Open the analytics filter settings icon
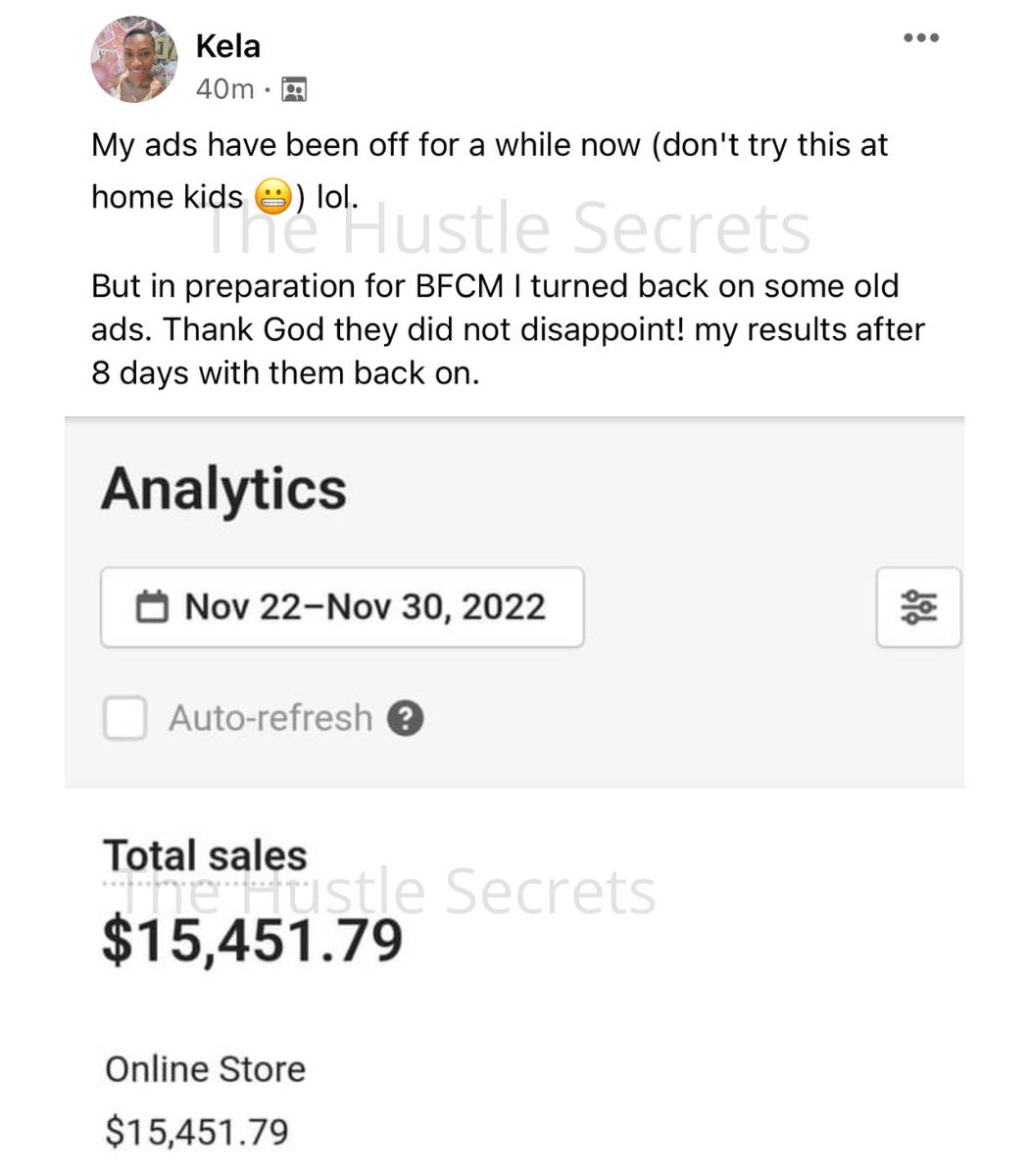1029x1176 pixels. tap(918, 608)
